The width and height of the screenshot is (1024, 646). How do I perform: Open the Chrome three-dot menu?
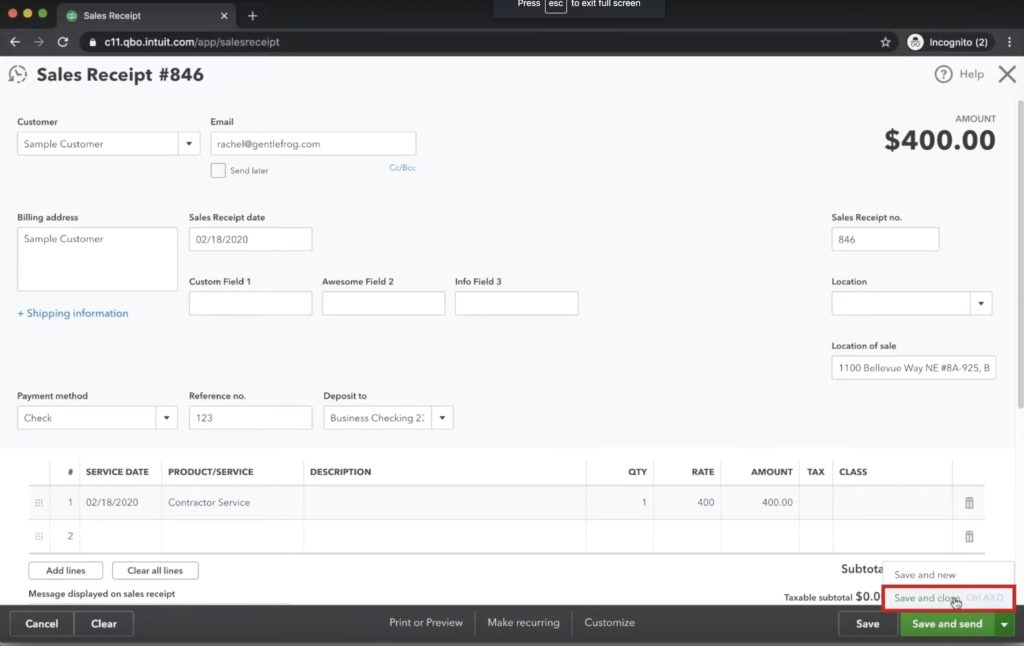pyautogui.click(x=1010, y=42)
